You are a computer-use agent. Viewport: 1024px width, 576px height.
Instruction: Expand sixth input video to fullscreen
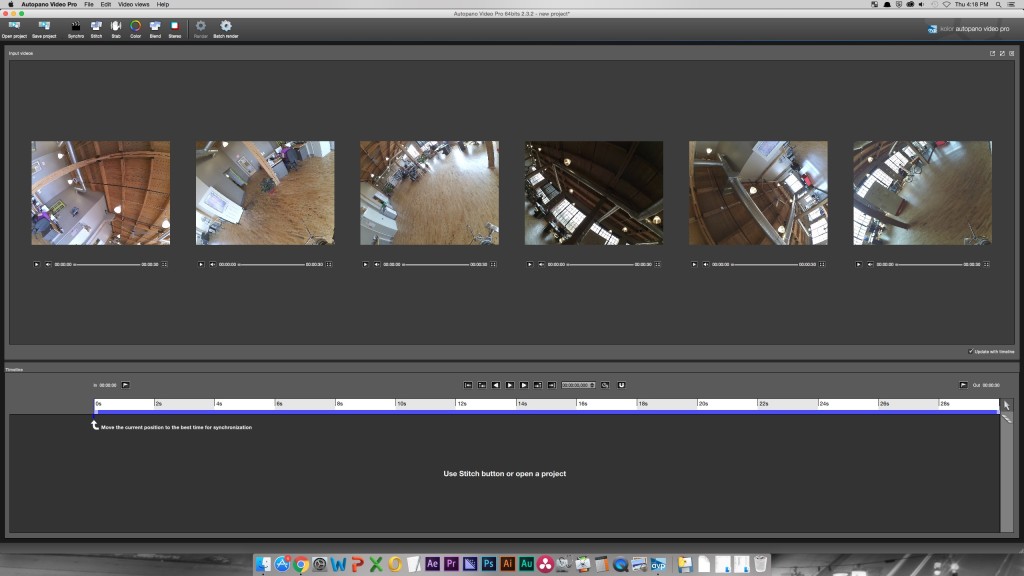[x=987, y=264]
